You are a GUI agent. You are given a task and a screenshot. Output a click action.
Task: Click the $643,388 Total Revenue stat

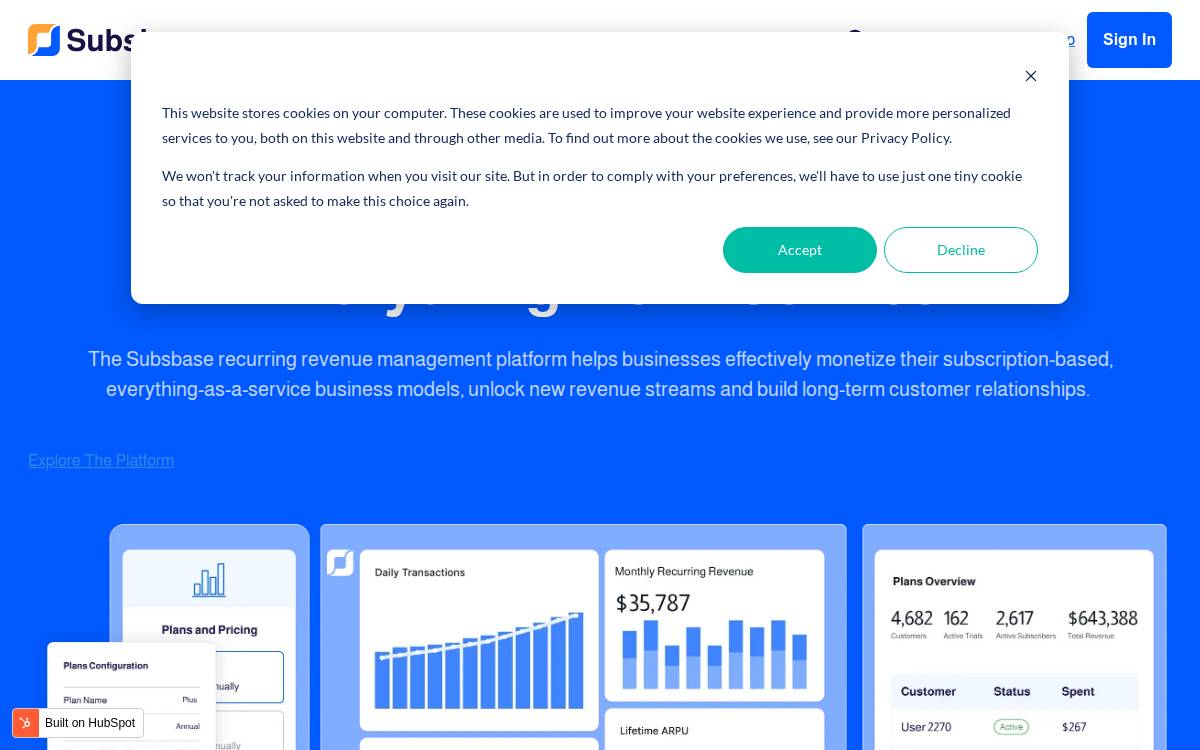[1102, 623]
